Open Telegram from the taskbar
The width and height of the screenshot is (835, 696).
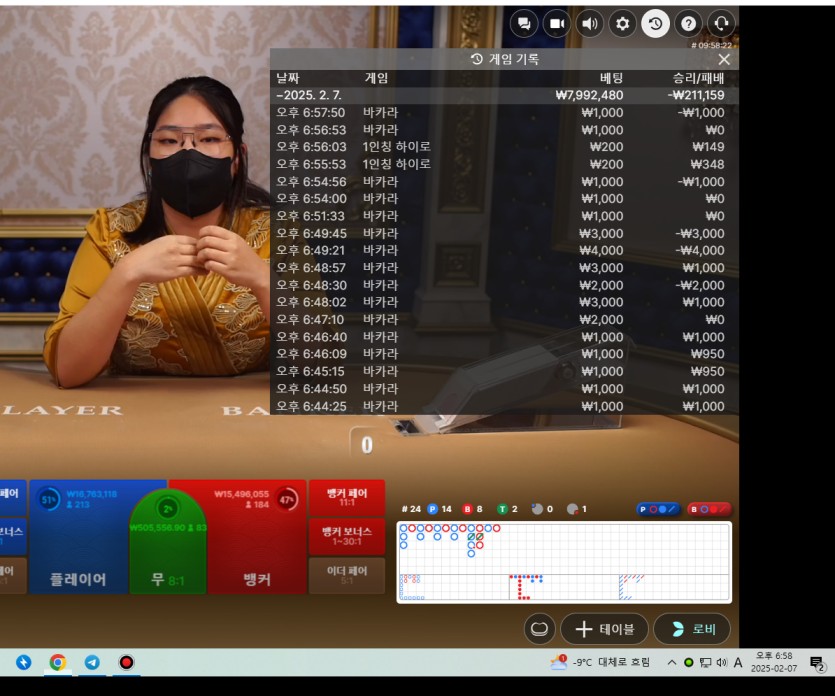pos(92,662)
